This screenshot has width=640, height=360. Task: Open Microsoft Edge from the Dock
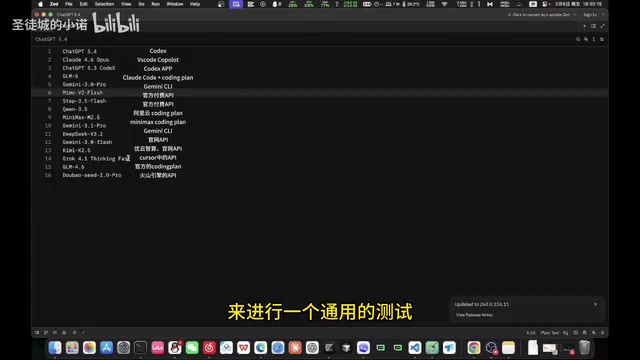coord(260,348)
